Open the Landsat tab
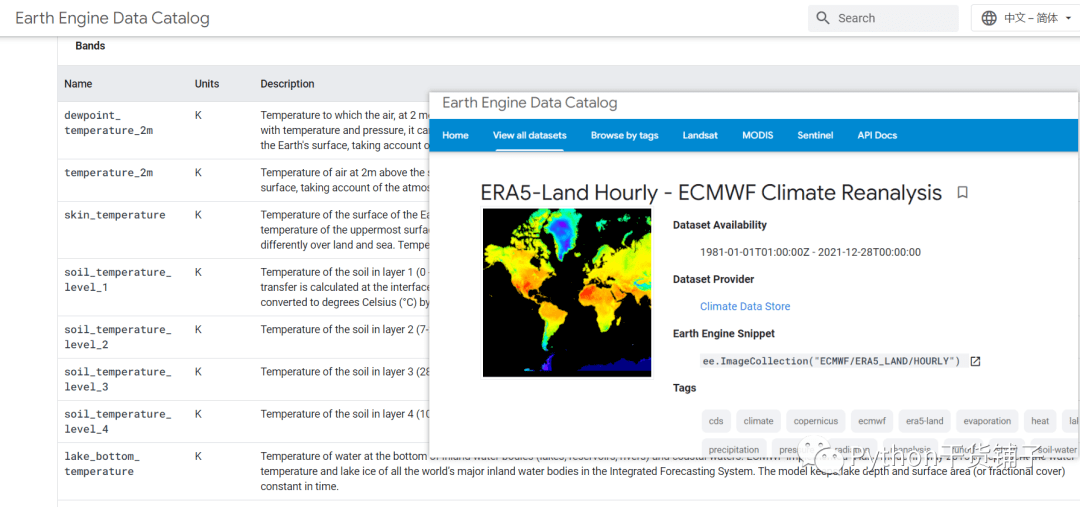This screenshot has width=1080, height=507. click(700, 135)
